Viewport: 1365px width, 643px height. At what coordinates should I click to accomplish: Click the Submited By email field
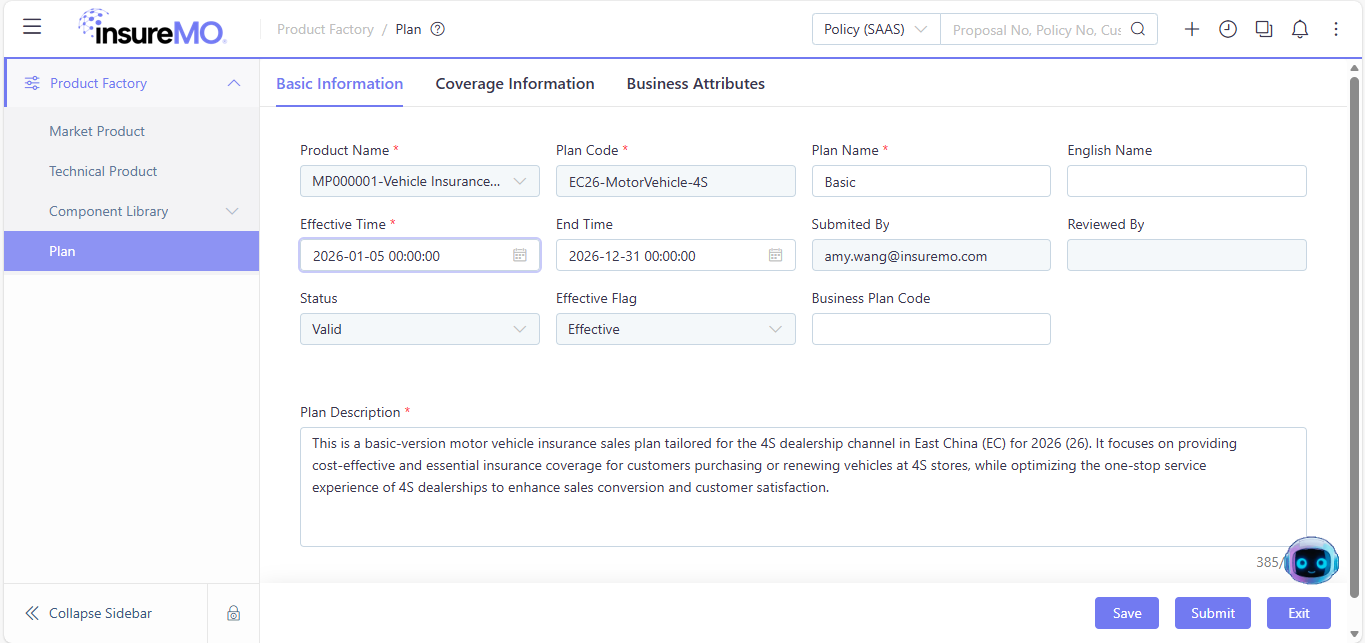(931, 255)
